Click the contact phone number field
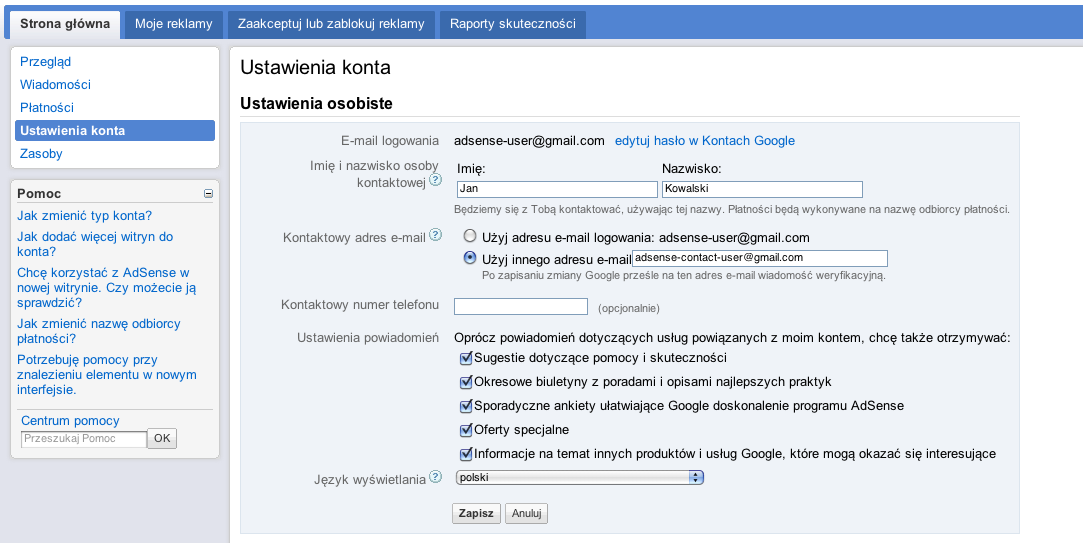 (520, 306)
